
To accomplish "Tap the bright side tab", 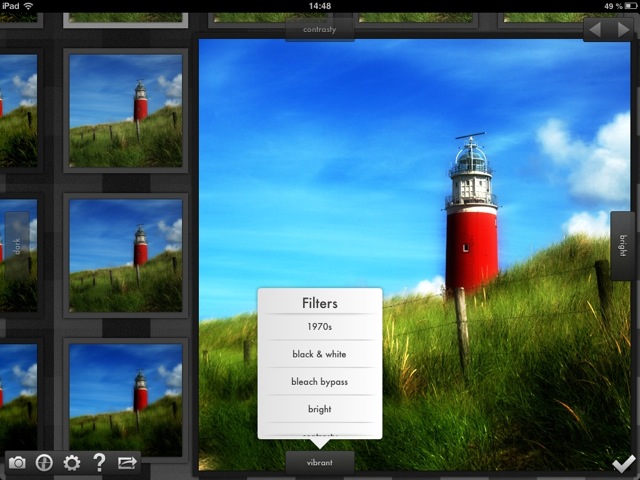I will pyautogui.click(x=622, y=245).
